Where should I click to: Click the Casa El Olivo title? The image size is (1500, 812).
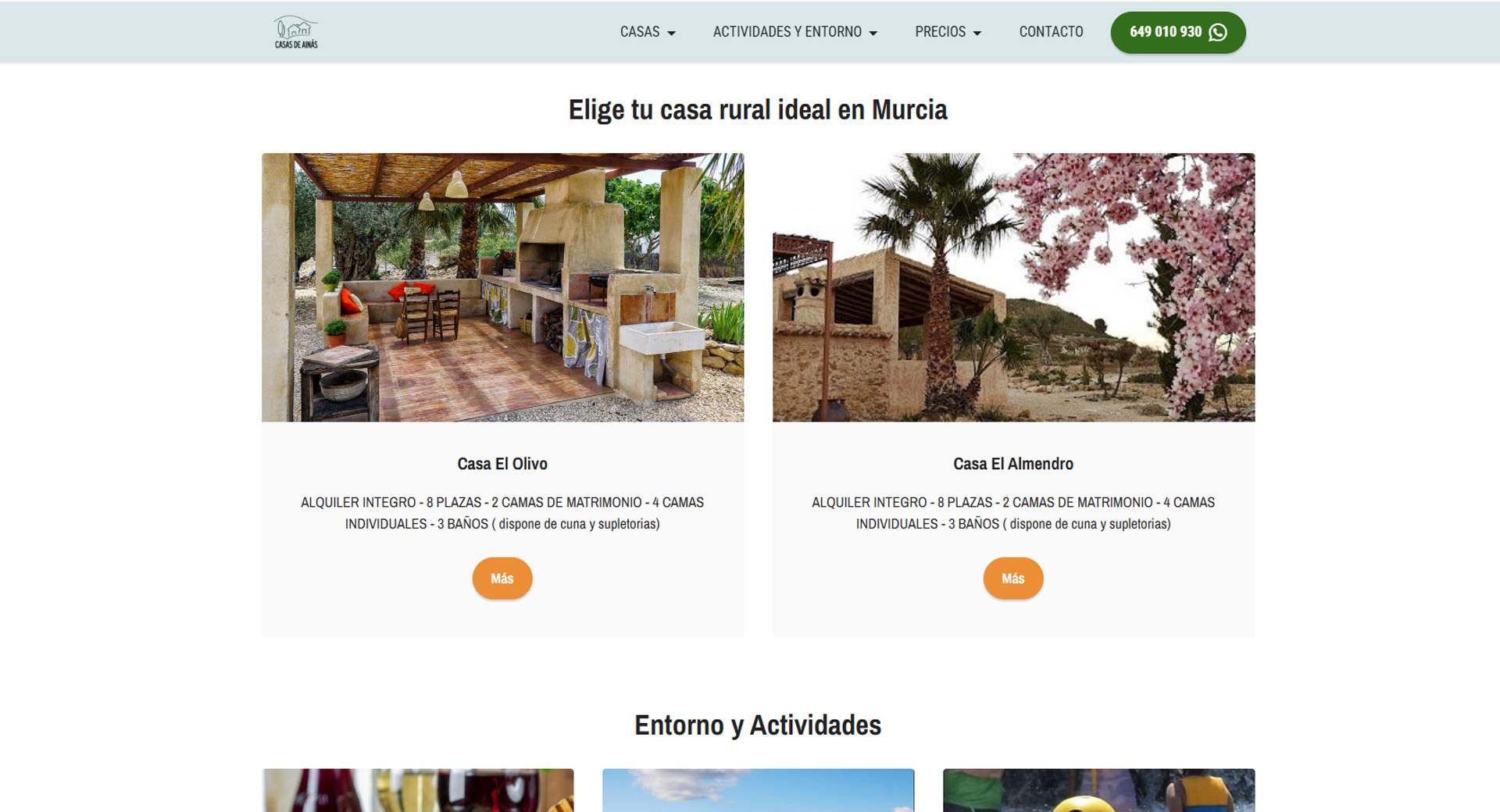(x=502, y=464)
